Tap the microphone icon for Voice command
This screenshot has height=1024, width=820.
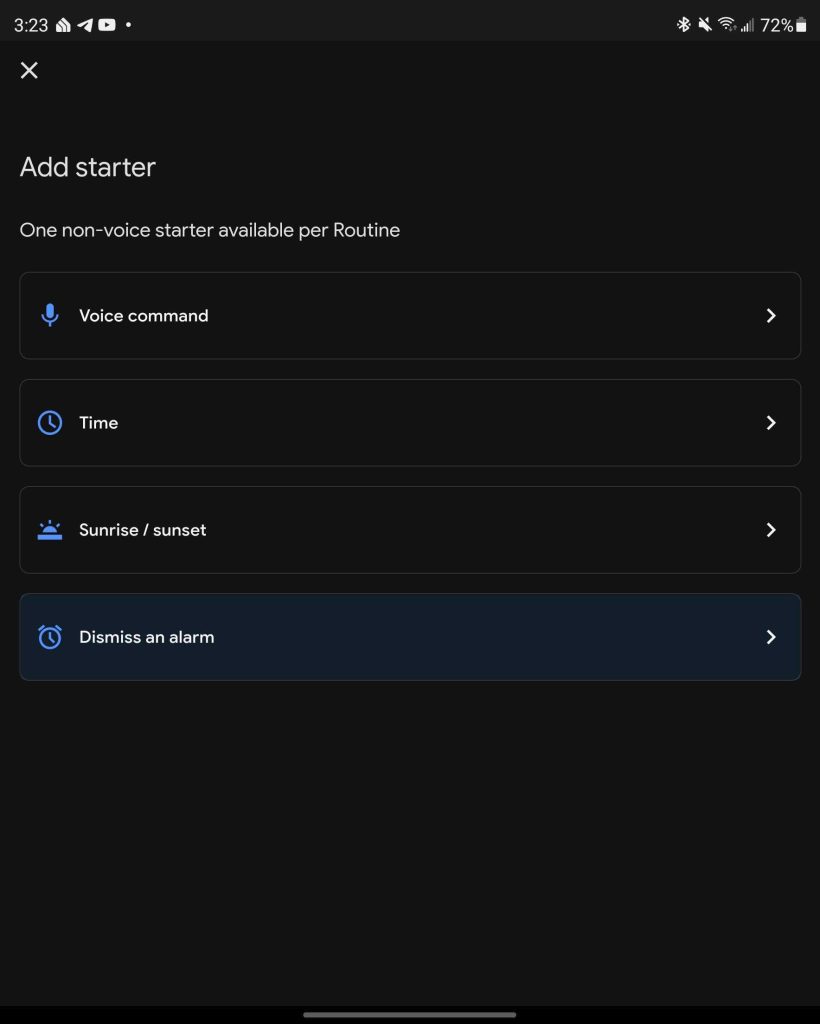tap(50, 316)
